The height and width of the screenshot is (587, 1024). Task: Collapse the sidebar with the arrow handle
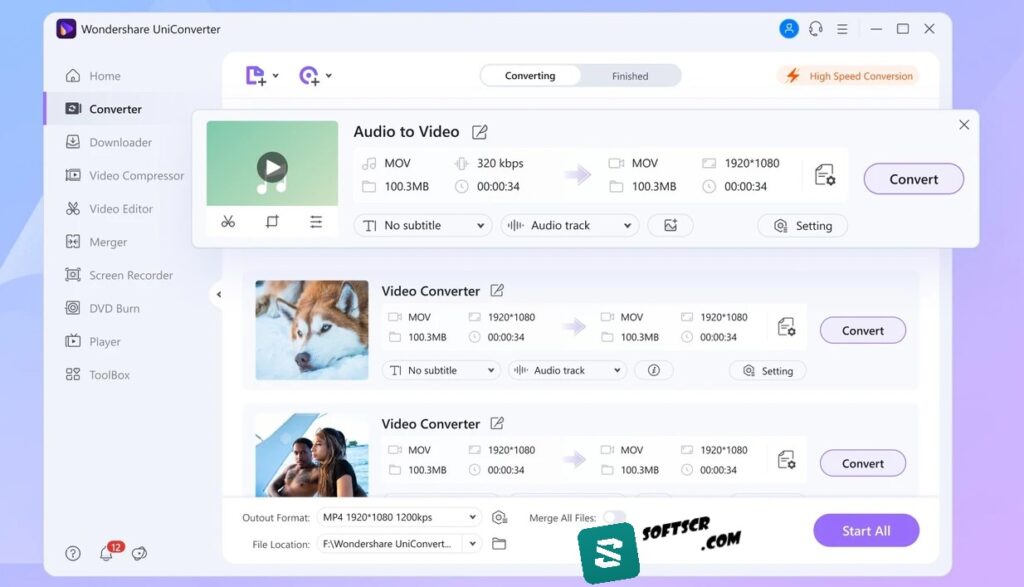click(x=220, y=294)
